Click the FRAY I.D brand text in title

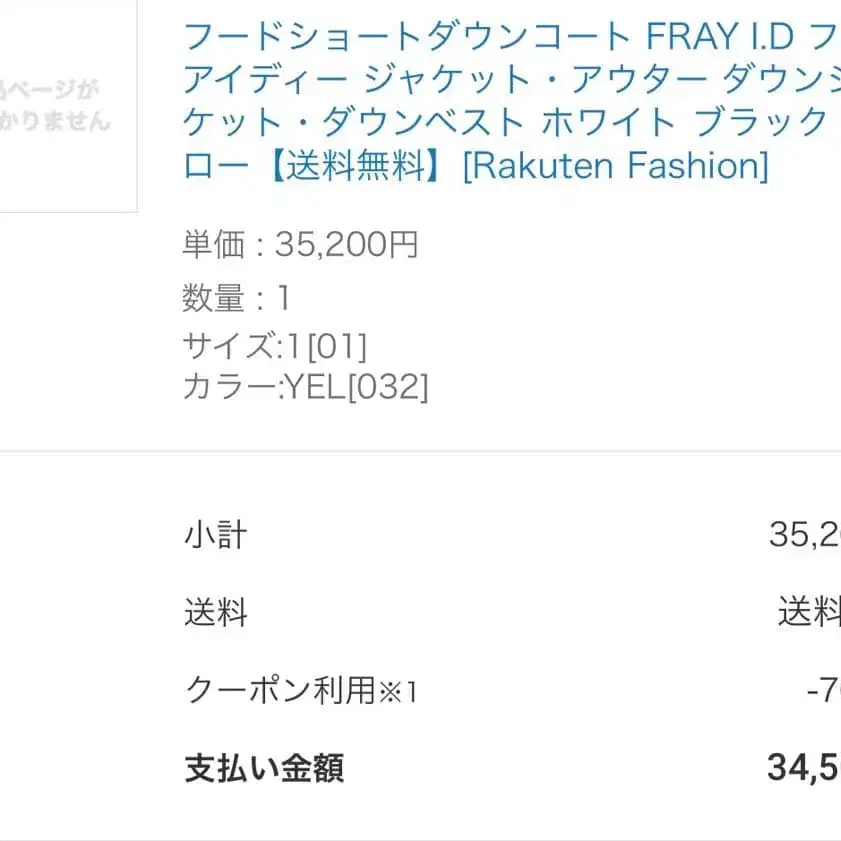(x=720, y=38)
